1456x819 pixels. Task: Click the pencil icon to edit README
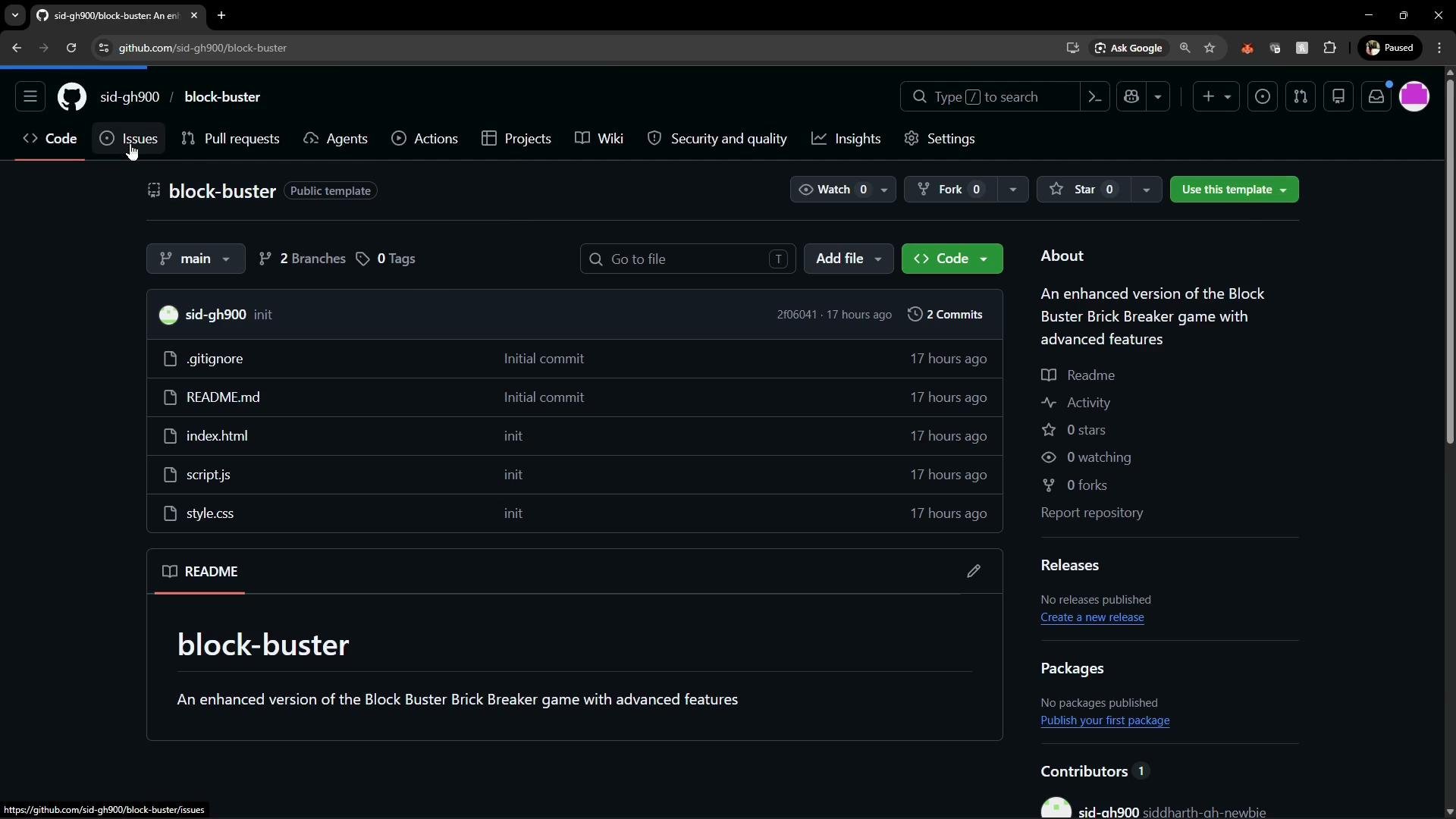coord(974,571)
